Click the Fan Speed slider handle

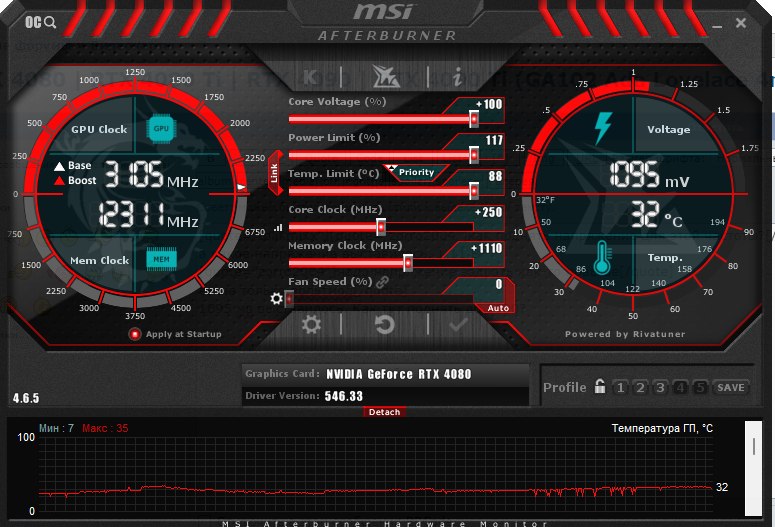point(289,299)
